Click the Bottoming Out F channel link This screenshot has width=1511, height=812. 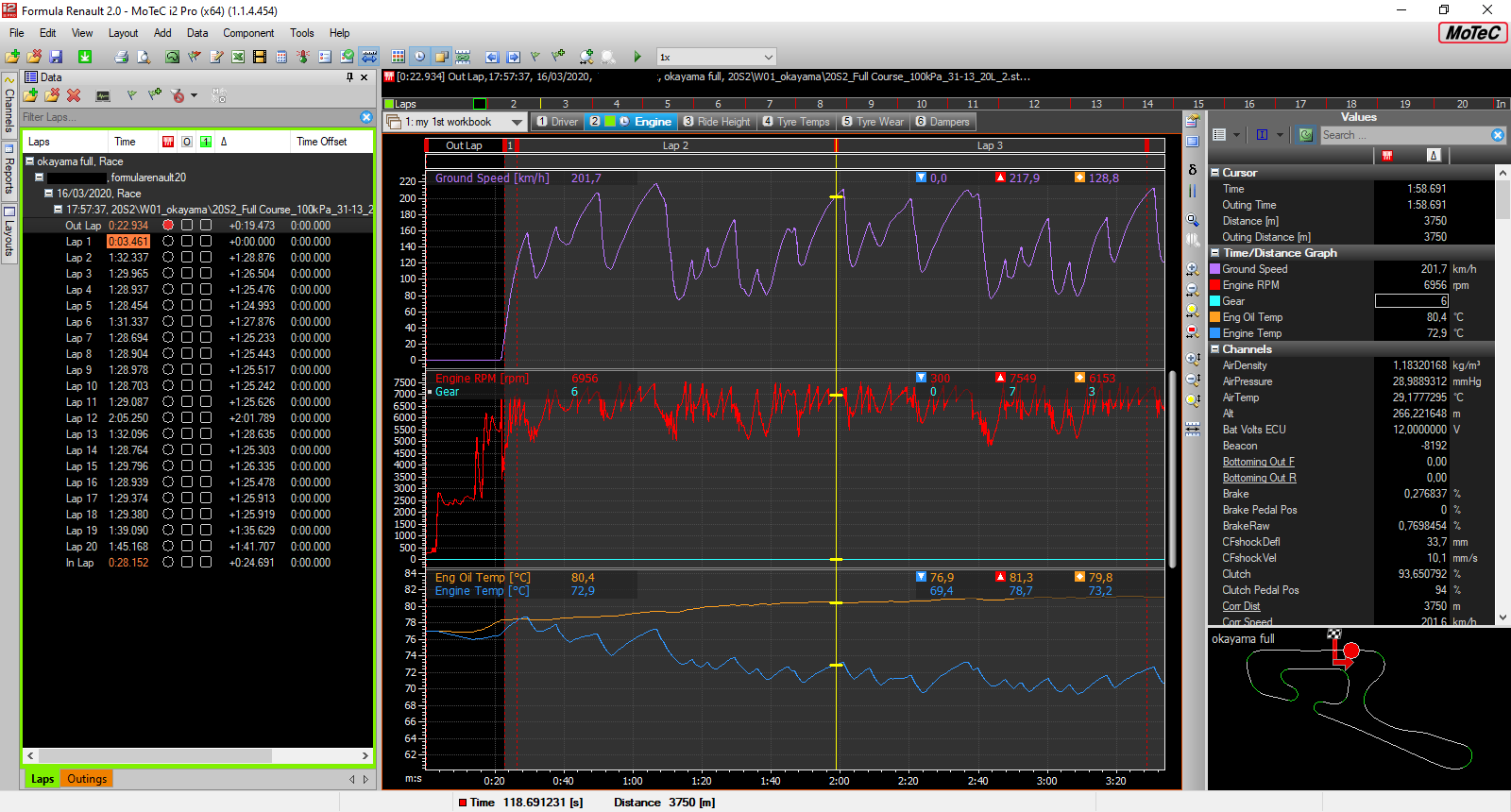[1258, 462]
